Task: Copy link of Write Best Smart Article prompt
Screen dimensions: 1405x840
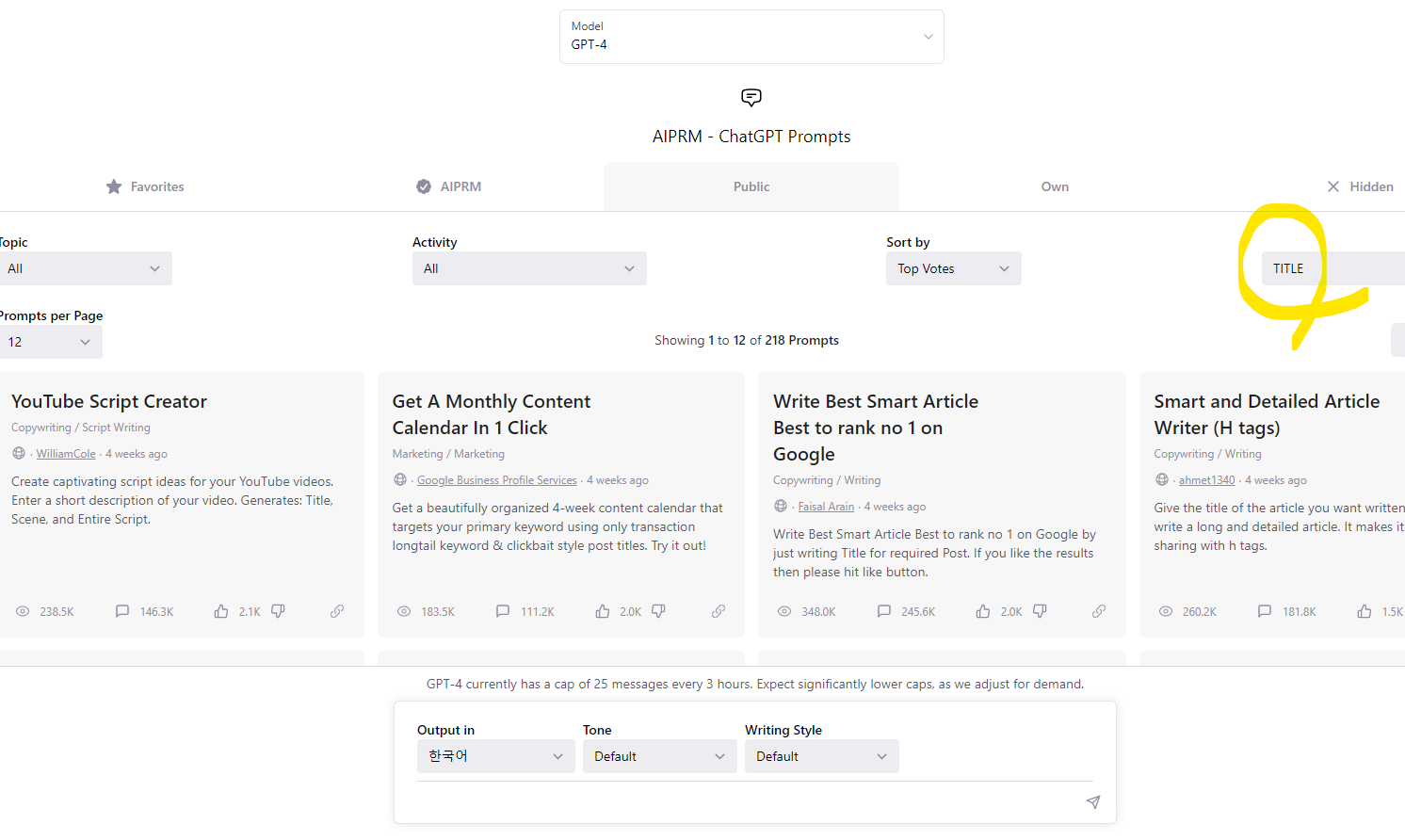Action: click(x=1099, y=611)
